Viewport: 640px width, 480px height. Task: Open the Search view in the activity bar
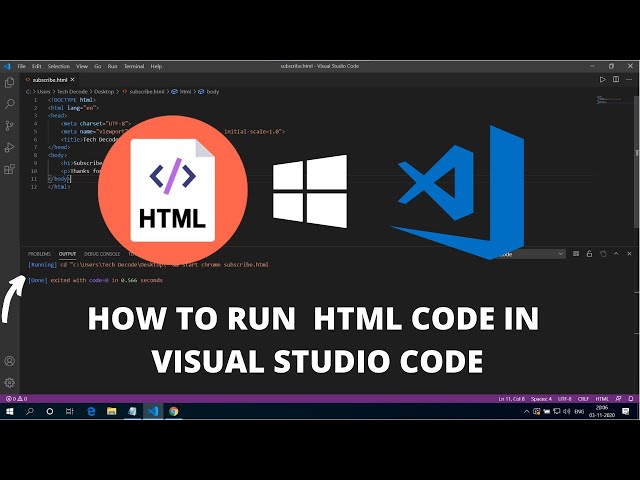point(9,104)
